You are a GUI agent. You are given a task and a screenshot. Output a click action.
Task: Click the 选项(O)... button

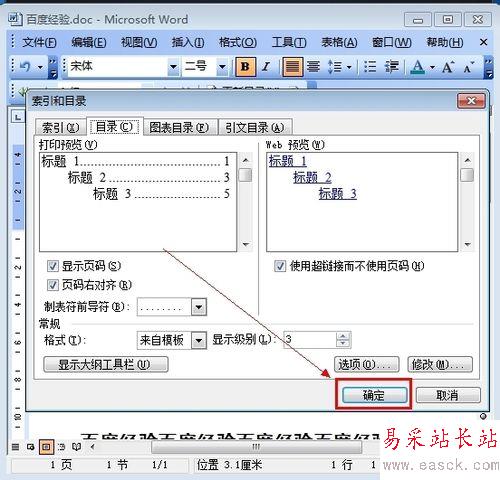point(366,365)
